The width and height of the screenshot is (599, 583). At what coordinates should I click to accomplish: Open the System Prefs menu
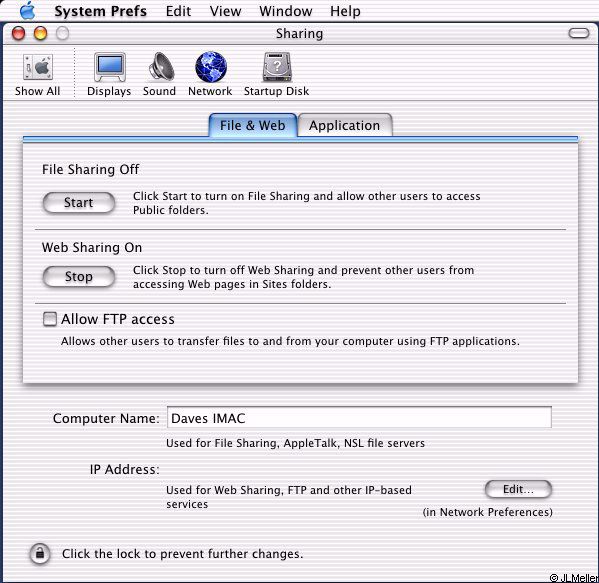100,11
